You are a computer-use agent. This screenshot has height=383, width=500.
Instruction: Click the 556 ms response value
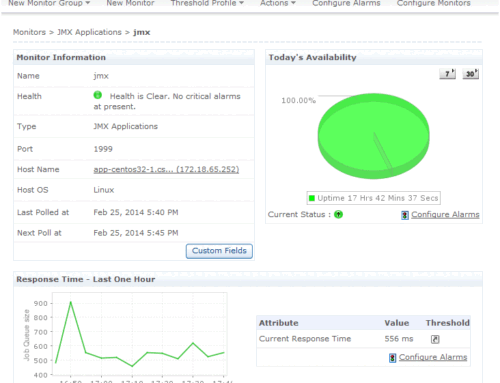point(399,339)
